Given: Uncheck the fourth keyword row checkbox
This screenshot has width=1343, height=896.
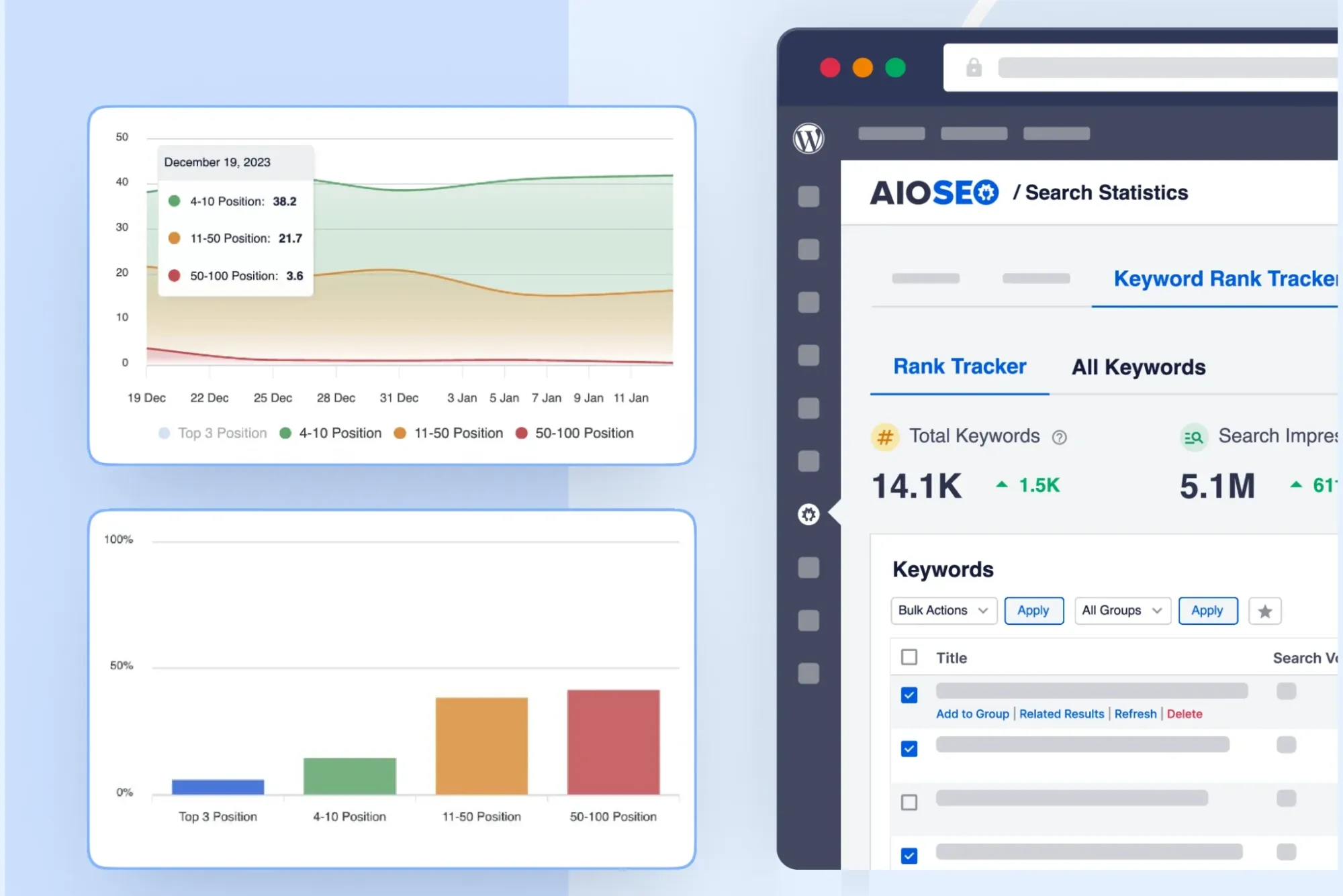Looking at the screenshot, I should (x=909, y=856).
